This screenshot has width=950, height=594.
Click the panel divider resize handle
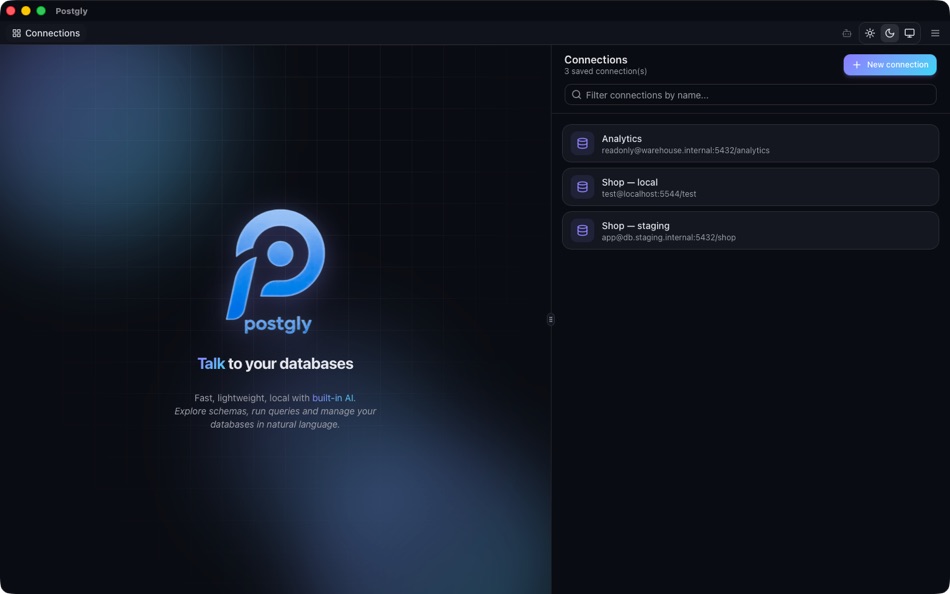[551, 319]
